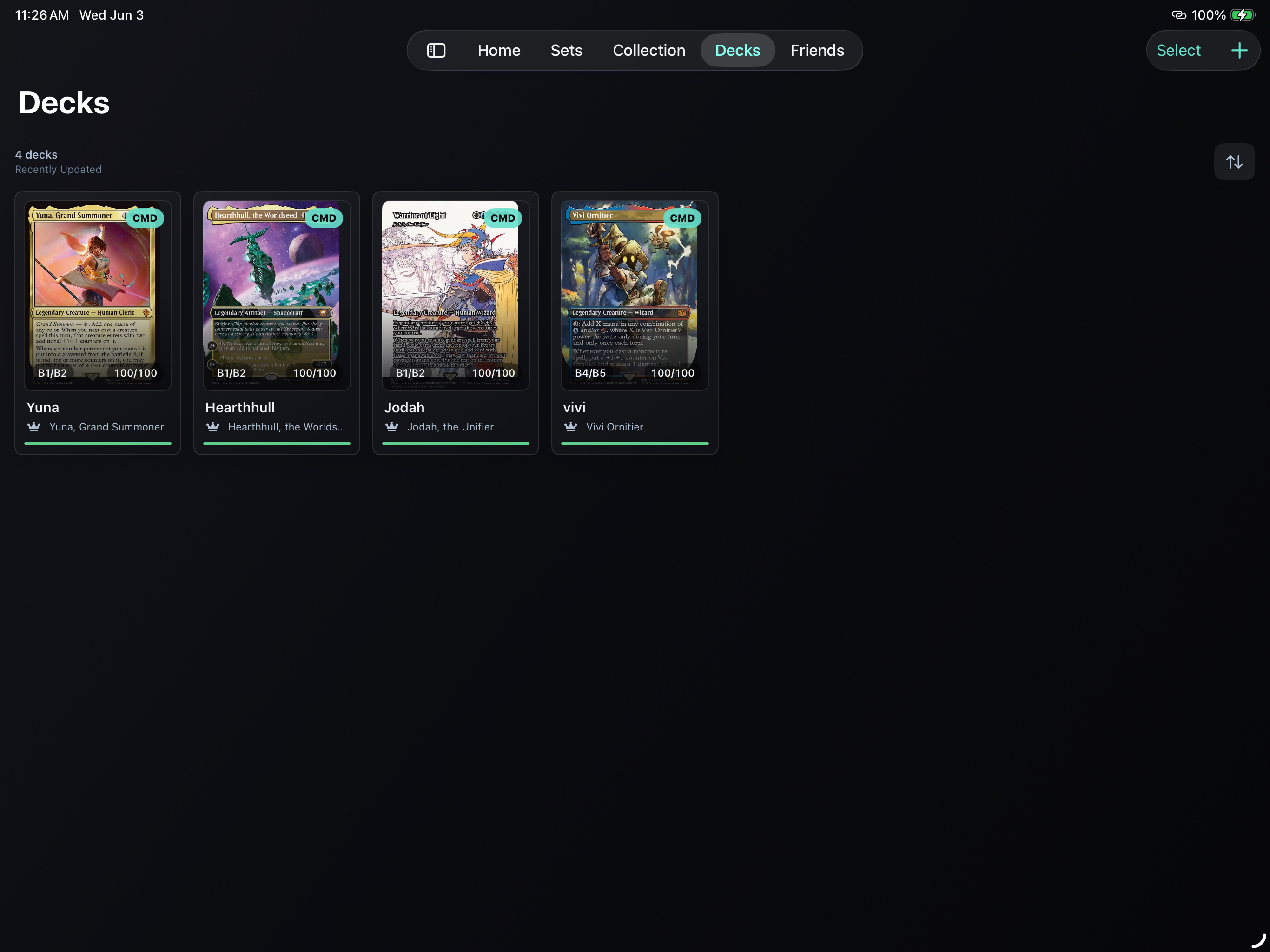Open the Friends tab
This screenshot has width=1270, height=952.
(x=817, y=51)
